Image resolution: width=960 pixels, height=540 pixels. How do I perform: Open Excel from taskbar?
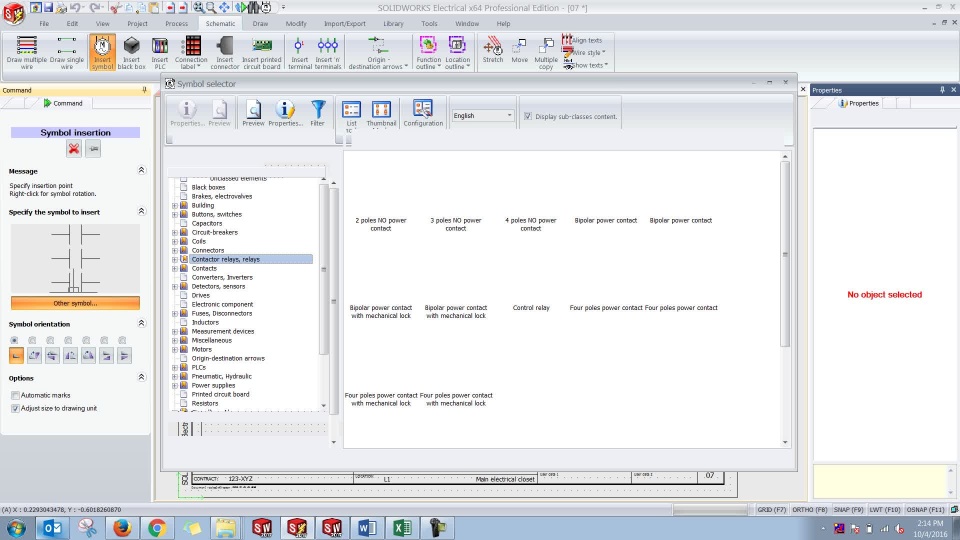(402, 527)
